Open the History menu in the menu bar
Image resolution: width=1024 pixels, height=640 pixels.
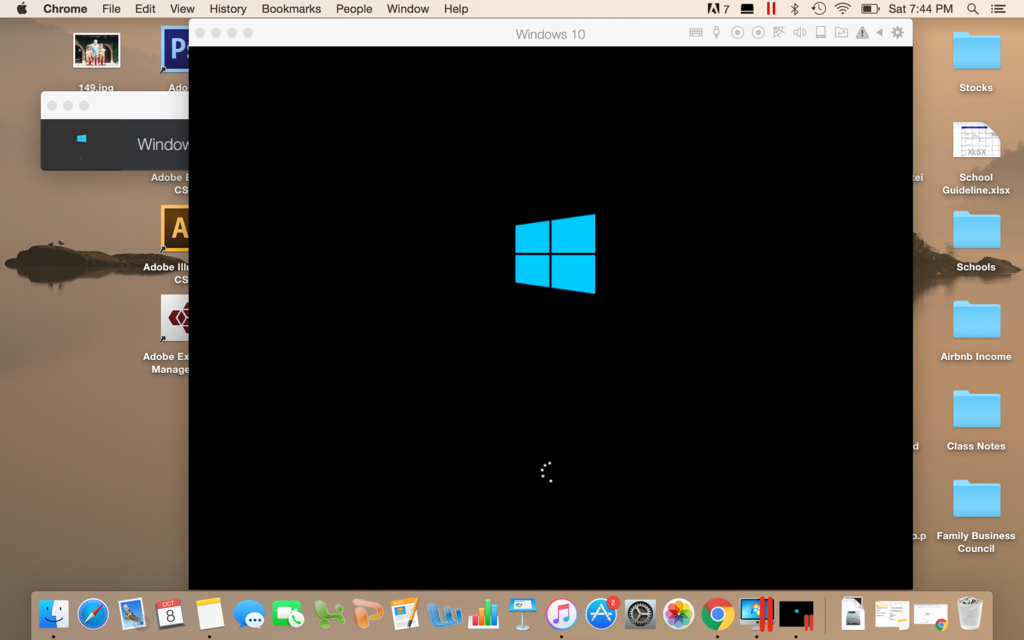point(228,9)
